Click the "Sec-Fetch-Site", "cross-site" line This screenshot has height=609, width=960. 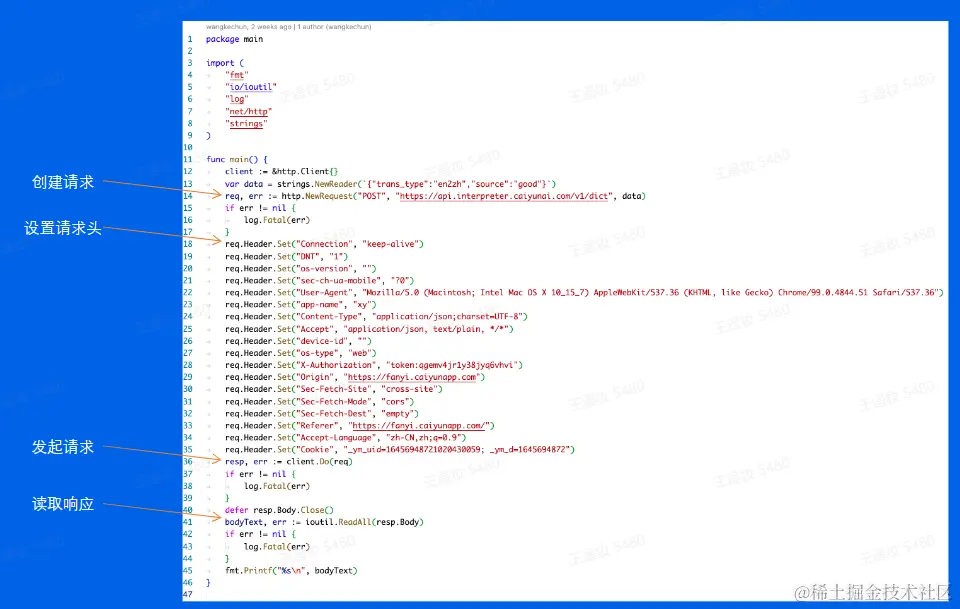pos(334,389)
